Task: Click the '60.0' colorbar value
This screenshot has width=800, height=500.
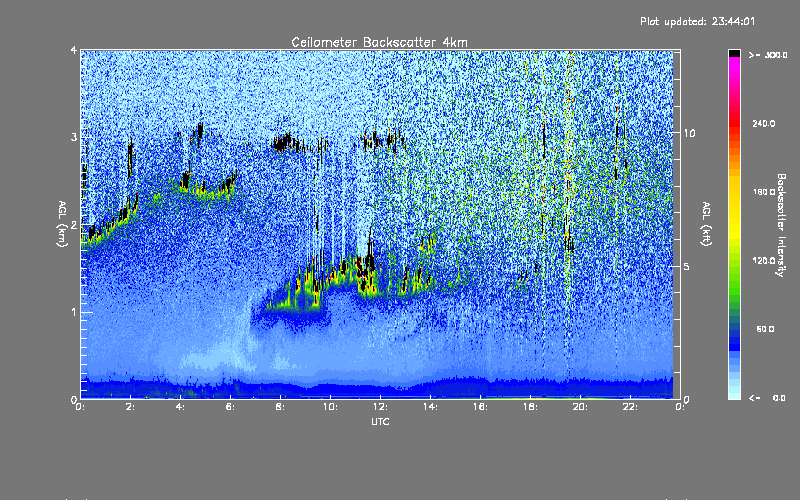Action: 765,329
